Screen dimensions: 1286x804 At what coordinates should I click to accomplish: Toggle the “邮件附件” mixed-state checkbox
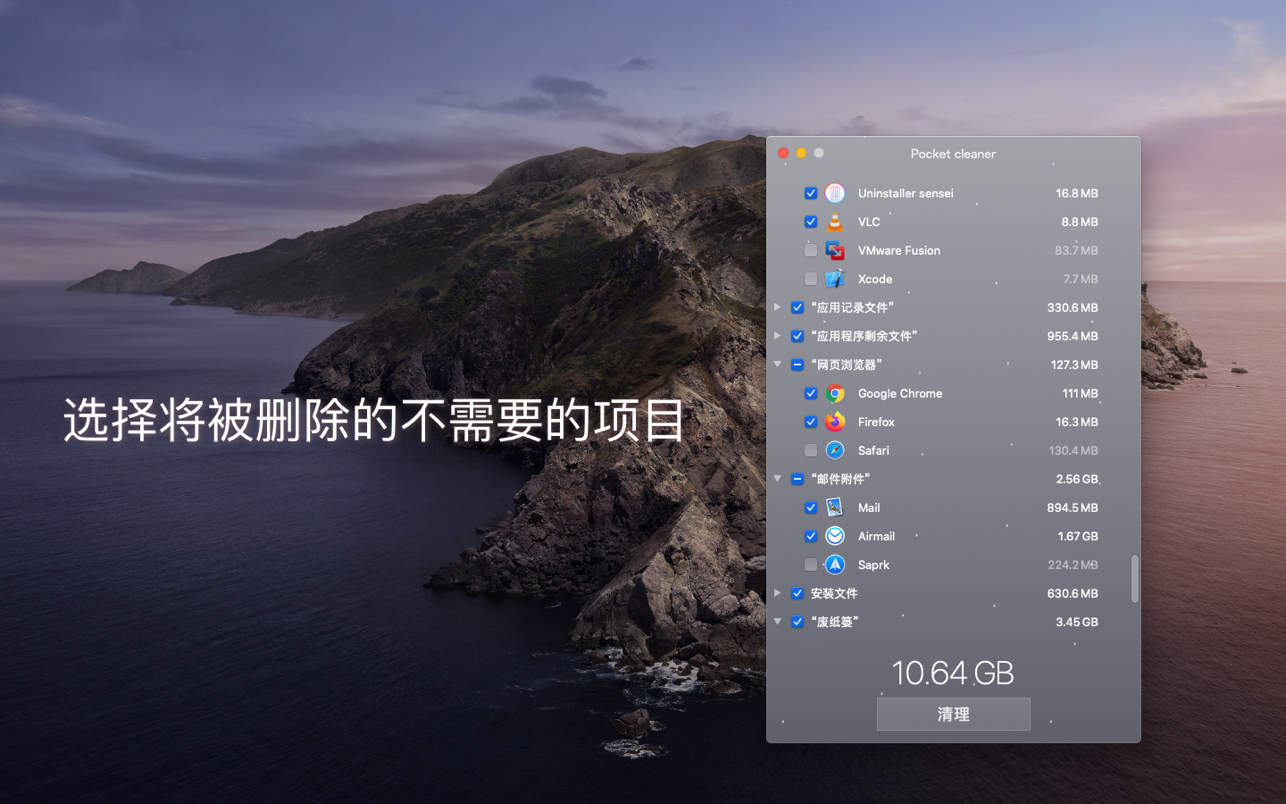click(797, 479)
